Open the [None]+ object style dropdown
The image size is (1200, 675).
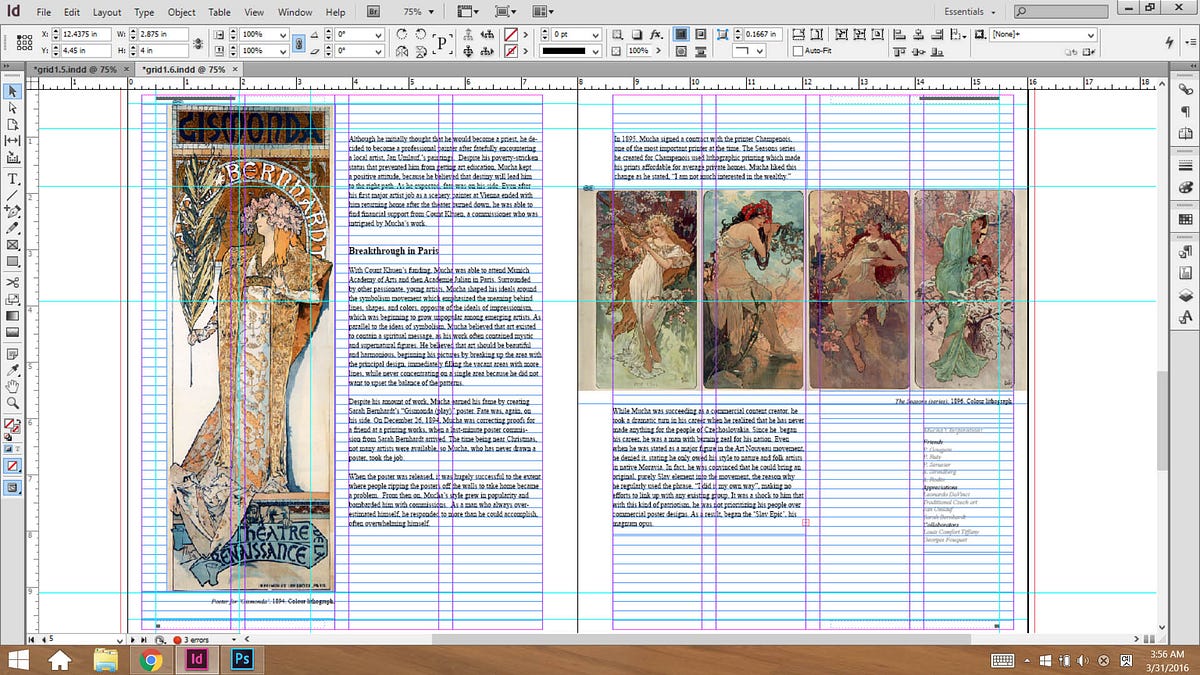coord(1040,33)
